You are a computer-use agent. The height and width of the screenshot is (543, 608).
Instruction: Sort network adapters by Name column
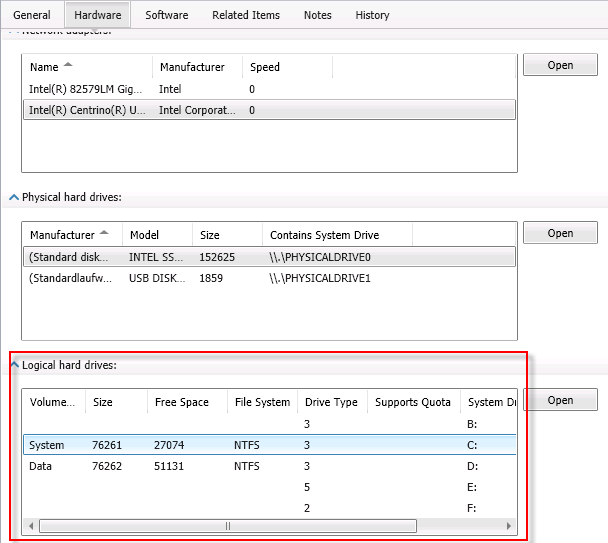[x=45, y=67]
